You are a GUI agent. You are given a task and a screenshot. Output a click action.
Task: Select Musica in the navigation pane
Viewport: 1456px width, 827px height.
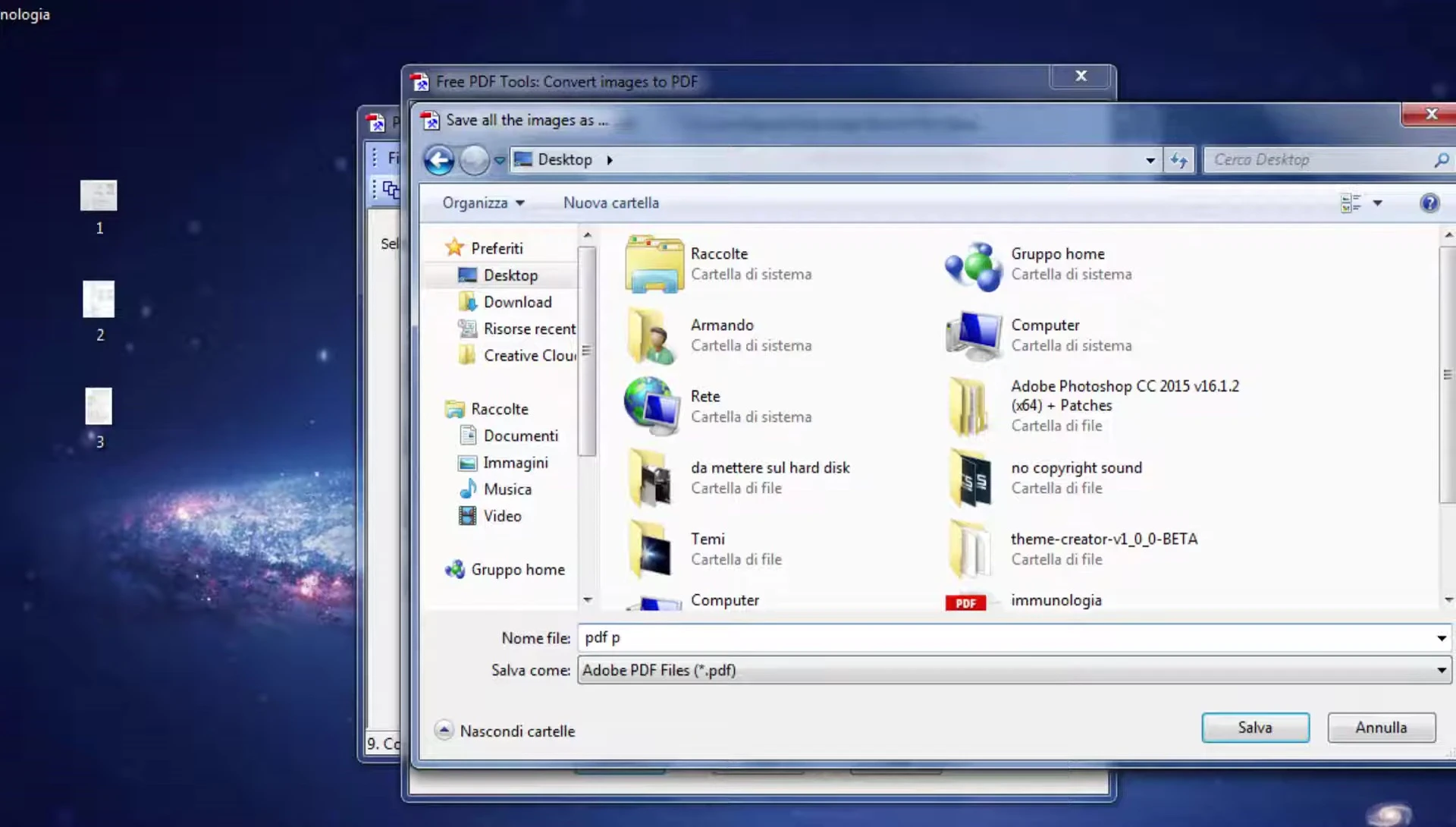(x=507, y=489)
